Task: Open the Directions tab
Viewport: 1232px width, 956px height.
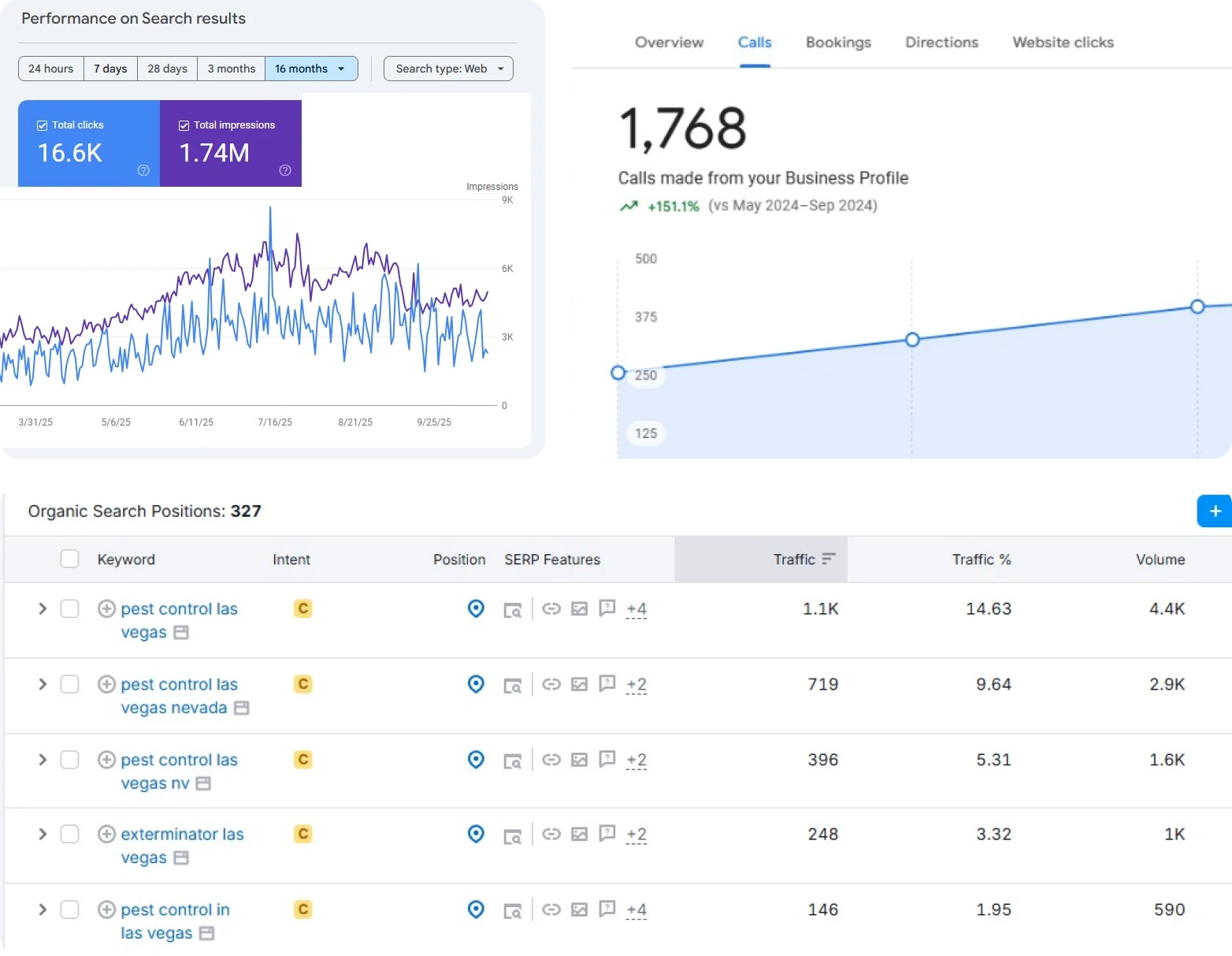Action: [941, 43]
